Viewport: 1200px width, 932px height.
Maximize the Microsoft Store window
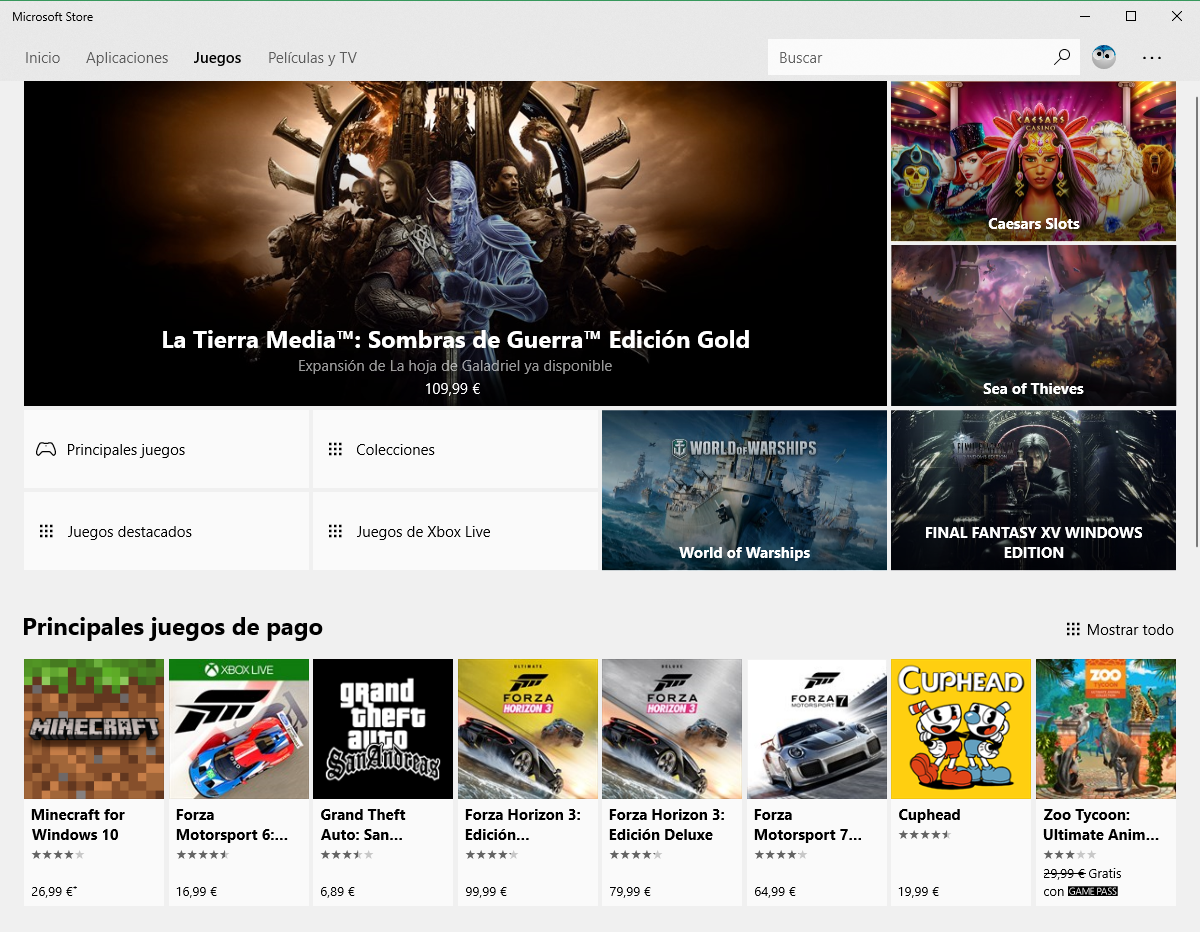(1131, 16)
